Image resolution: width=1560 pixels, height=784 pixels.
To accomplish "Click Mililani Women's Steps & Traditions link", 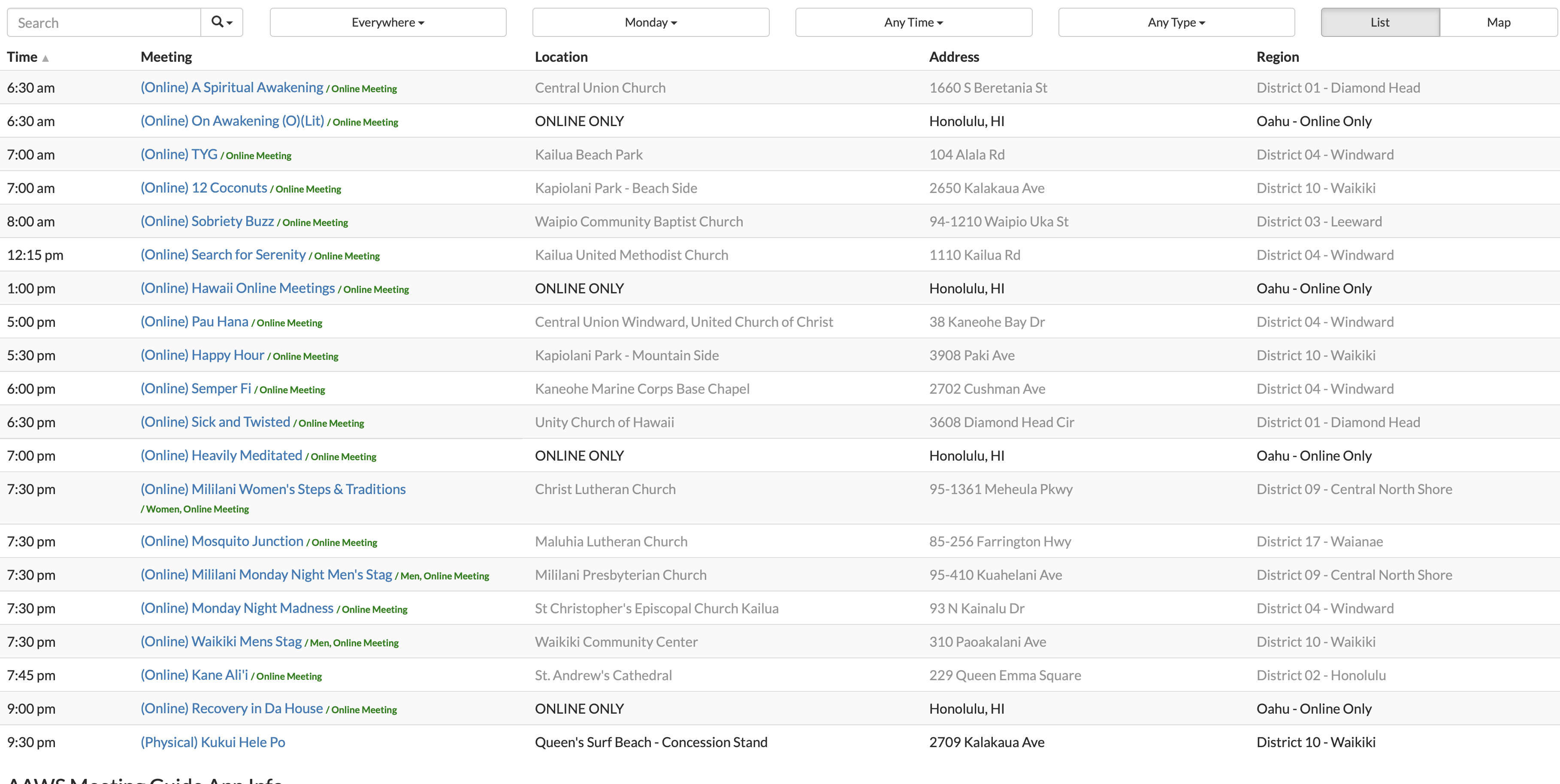I will (x=273, y=489).
